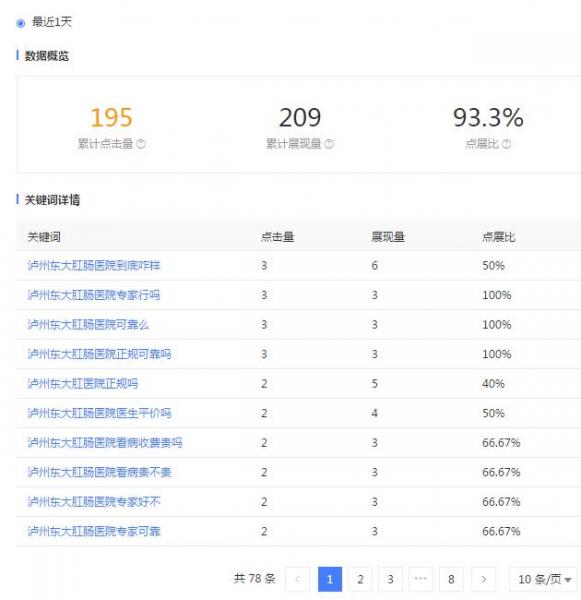This screenshot has height=600, width=581.
Task: Select the 最近1天 radio button
Action: (x=21, y=23)
